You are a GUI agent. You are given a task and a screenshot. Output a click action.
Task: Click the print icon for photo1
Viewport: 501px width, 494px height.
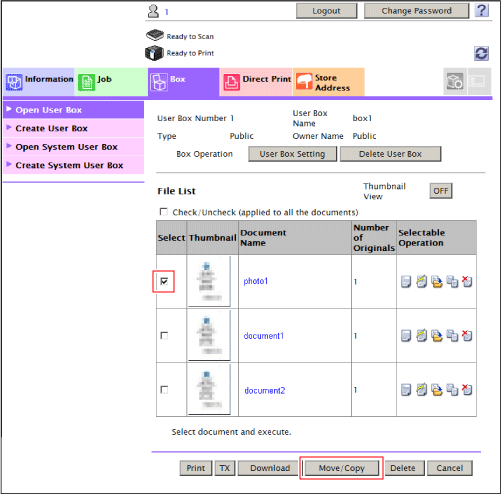click(406, 282)
